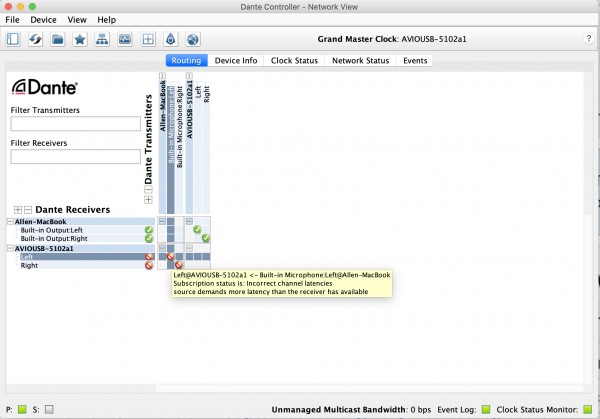600x419 pixels.
Task: Collapse the AVIOUSB-5102a1 receiver tree row
Action: click(10, 248)
